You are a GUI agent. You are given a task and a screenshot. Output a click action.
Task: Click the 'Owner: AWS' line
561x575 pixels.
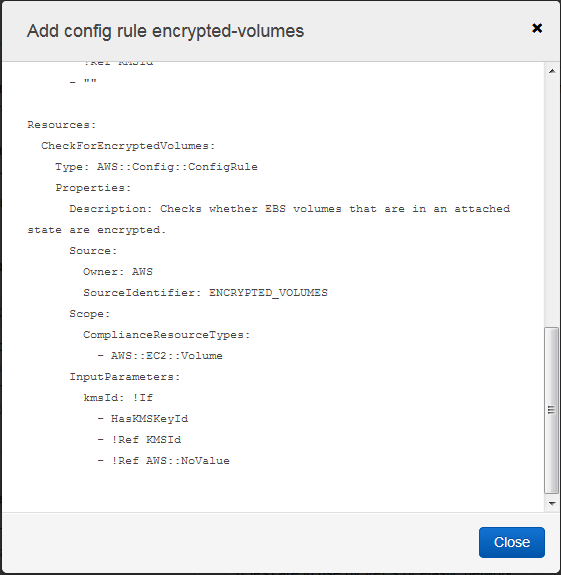coord(118,272)
